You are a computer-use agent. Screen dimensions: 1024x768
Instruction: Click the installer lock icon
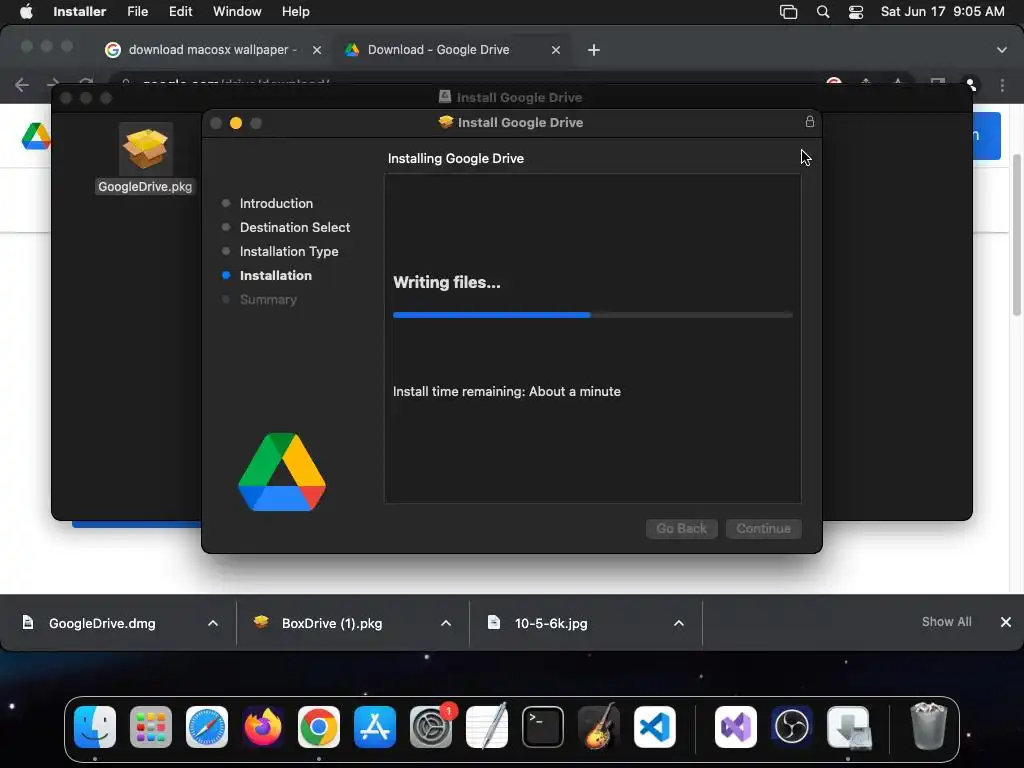810,121
